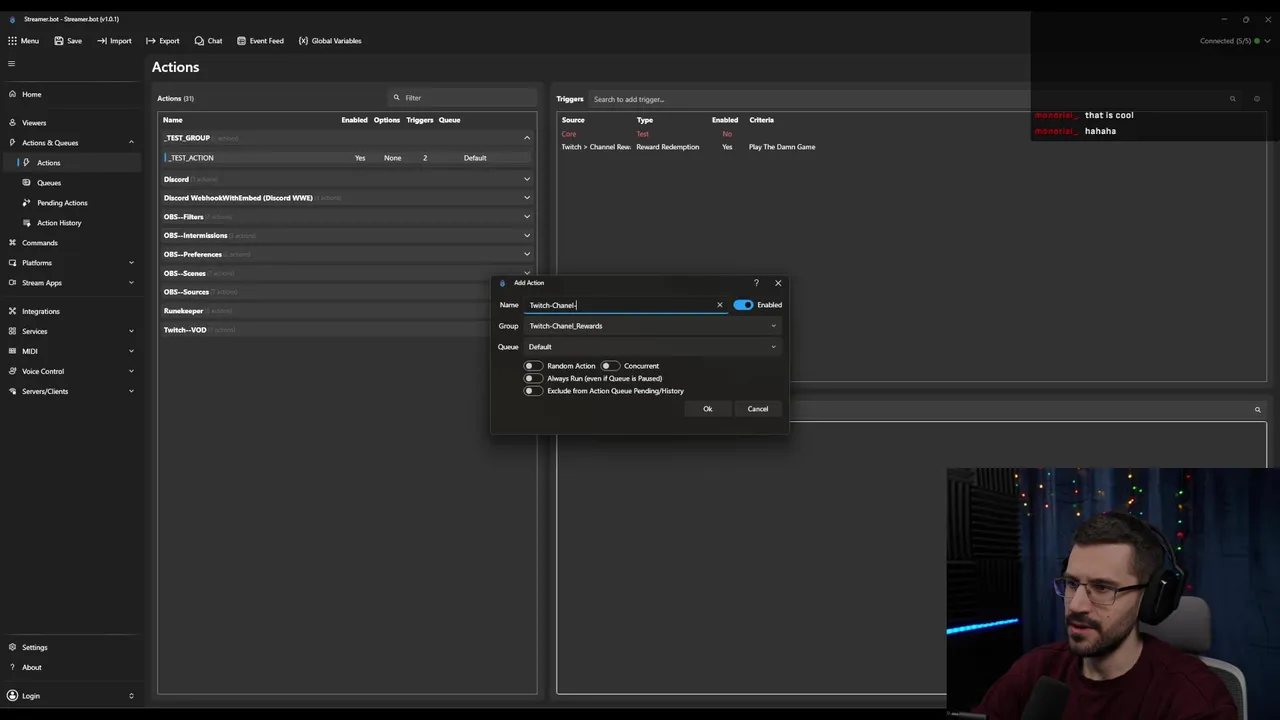Toggle the hamburger sidebar collapse icon

(x=12, y=64)
